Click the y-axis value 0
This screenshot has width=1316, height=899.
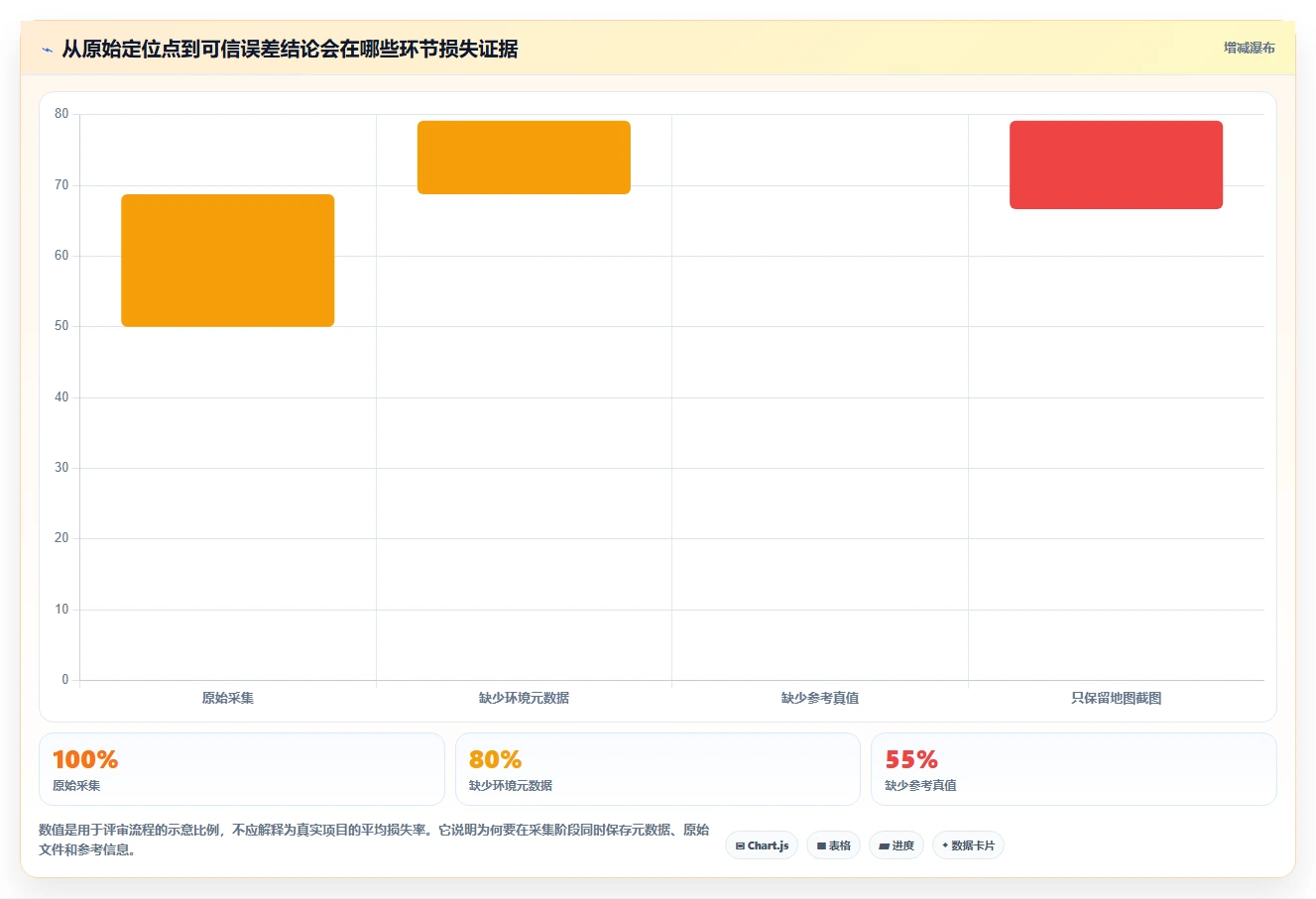65,680
